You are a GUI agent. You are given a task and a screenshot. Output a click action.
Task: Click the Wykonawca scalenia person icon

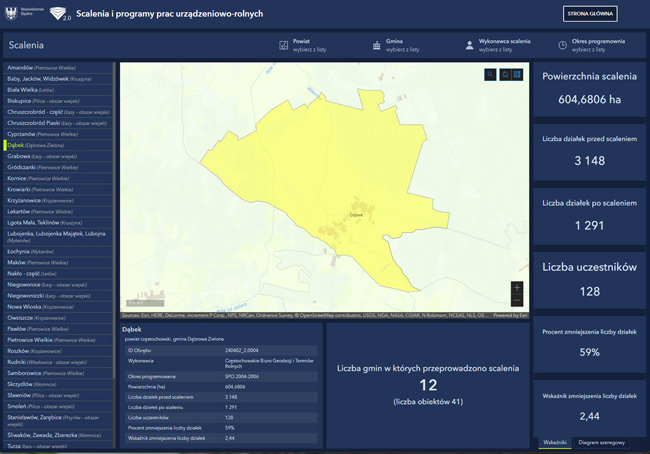(x=469, y=45)
